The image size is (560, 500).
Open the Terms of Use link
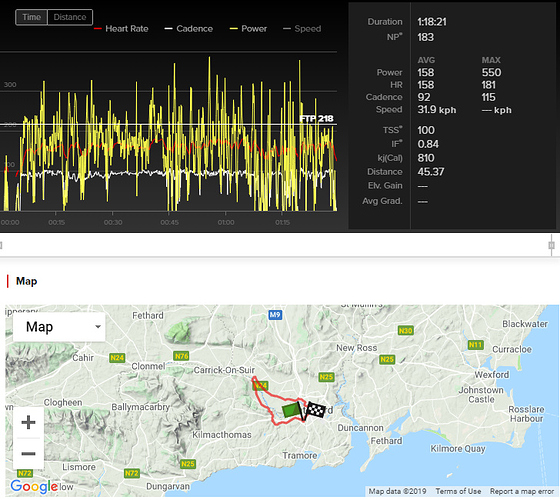pos(458,491)
